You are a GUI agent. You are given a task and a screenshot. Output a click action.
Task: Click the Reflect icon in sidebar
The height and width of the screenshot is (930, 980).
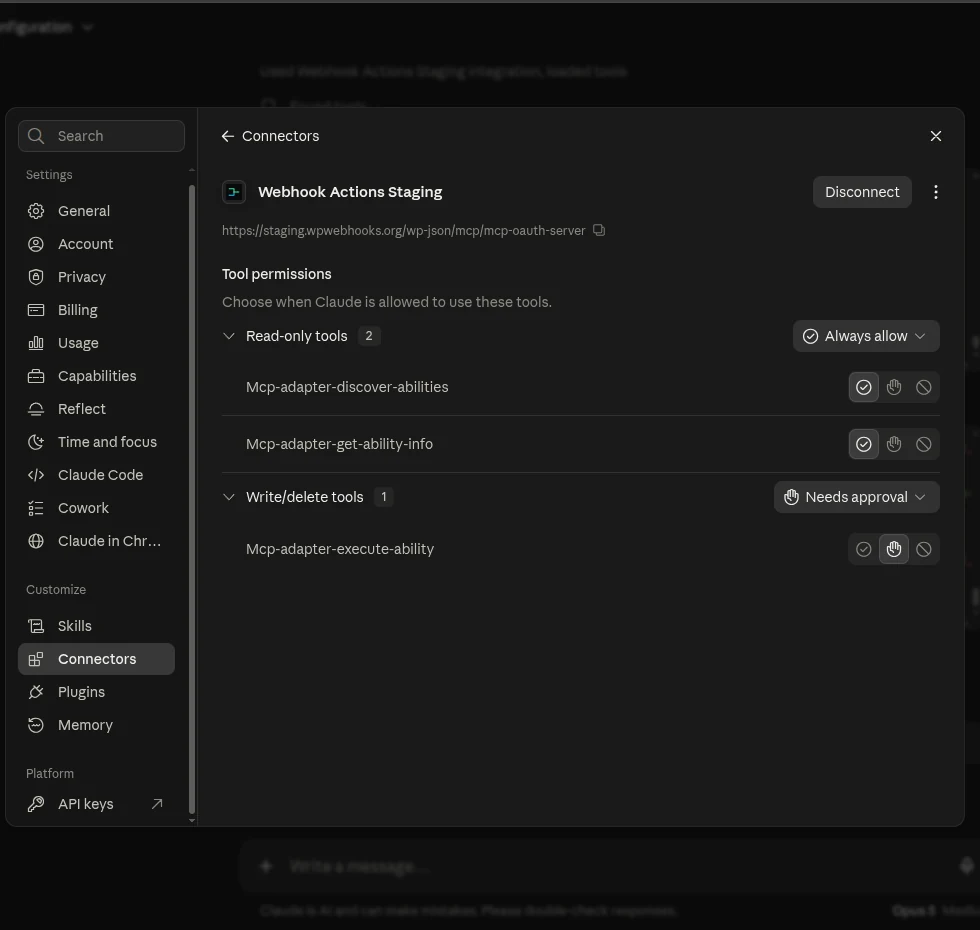36,409
